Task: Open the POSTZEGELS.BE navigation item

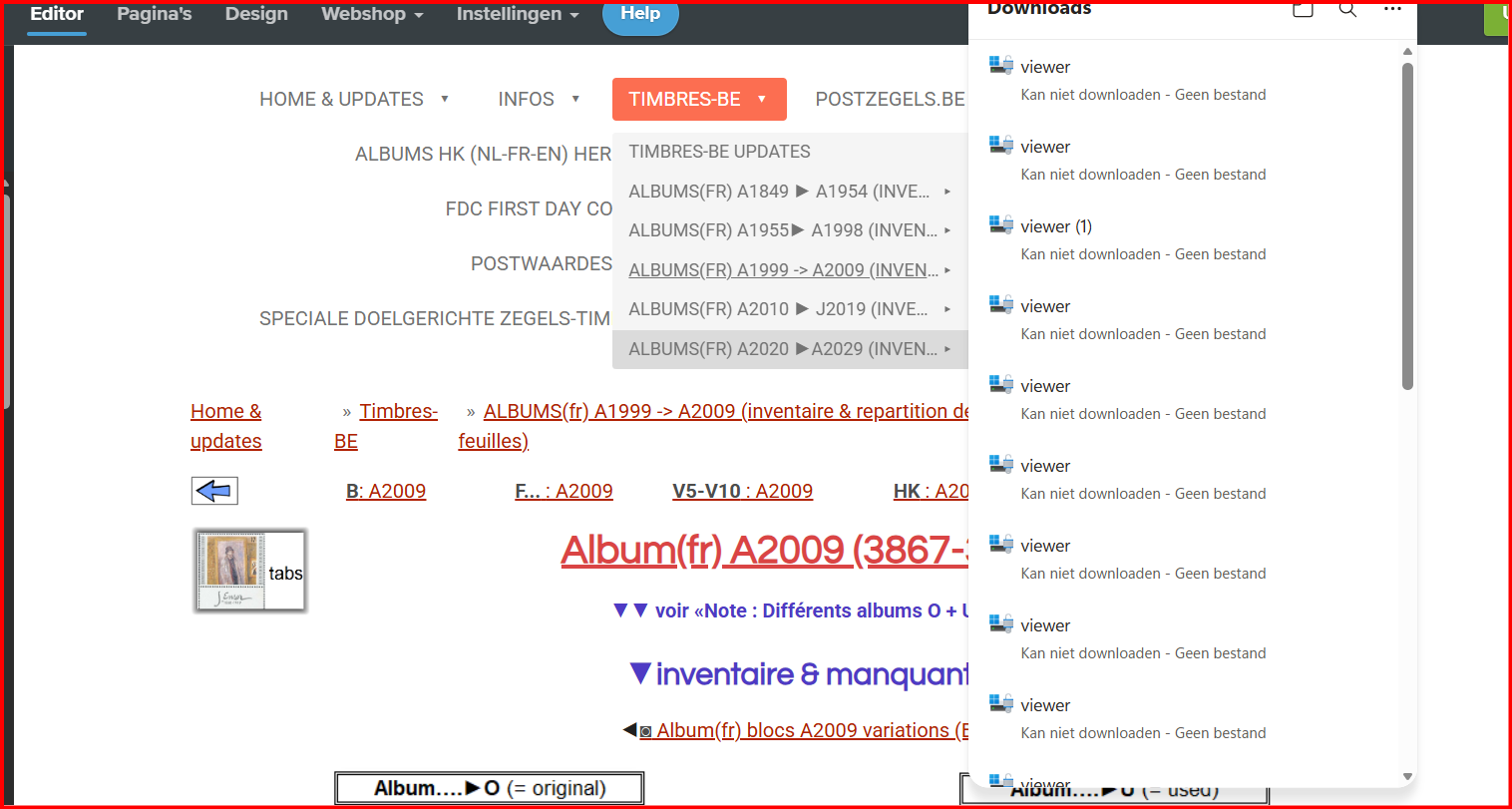Action: [x=890, y=99]
